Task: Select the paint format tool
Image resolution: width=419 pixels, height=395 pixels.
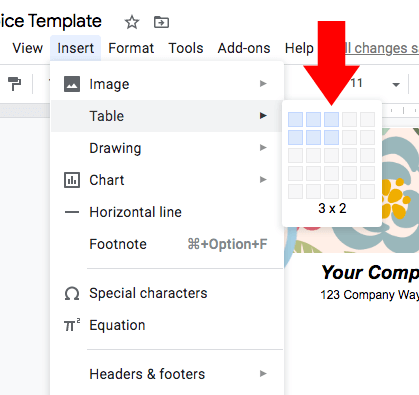Action: coord(14,84)
